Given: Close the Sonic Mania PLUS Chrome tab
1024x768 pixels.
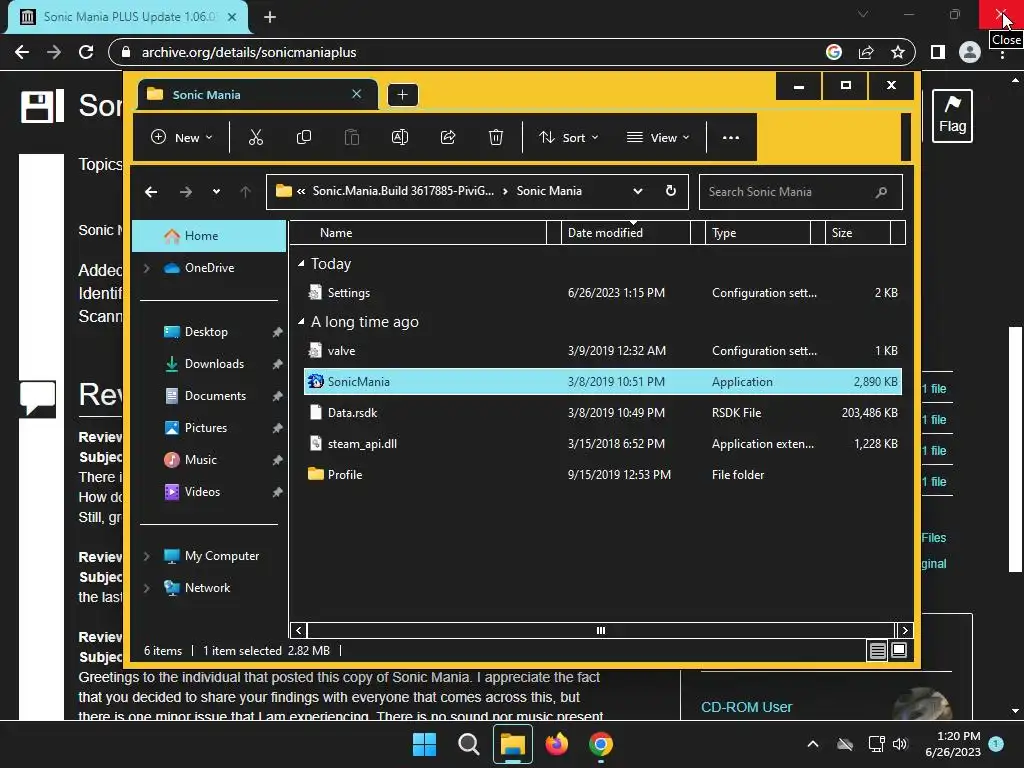Looking at the screenshot, I should click(x=232, y=17).
